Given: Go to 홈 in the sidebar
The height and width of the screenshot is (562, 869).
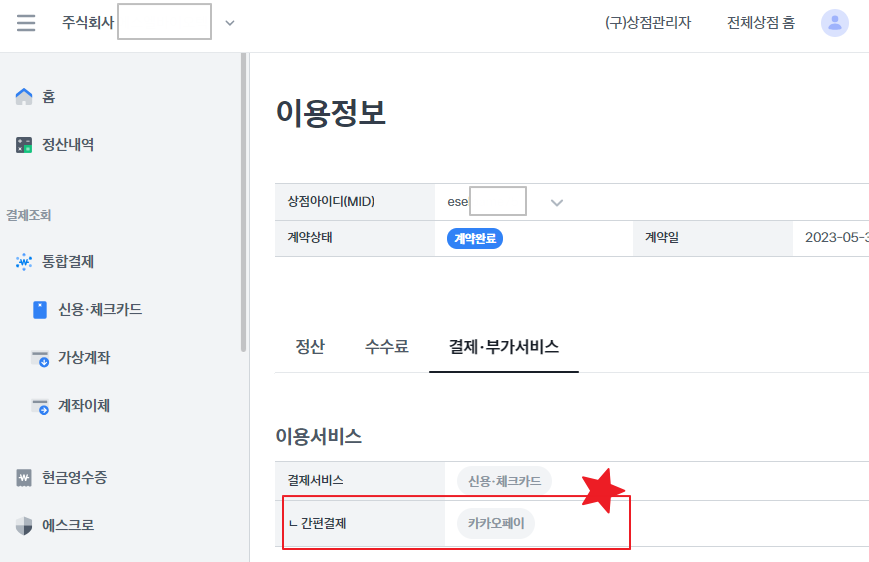Looking at the screenshot, I should click(x=49, y=97).
